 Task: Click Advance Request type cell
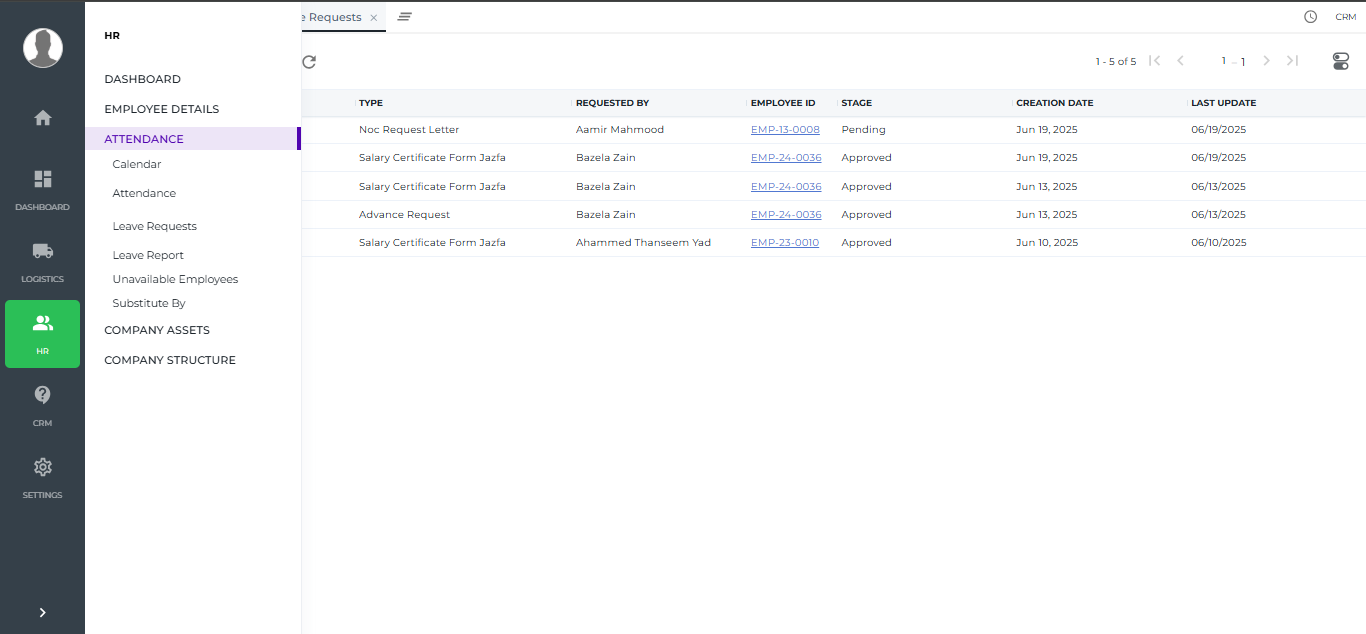(405, 215)
